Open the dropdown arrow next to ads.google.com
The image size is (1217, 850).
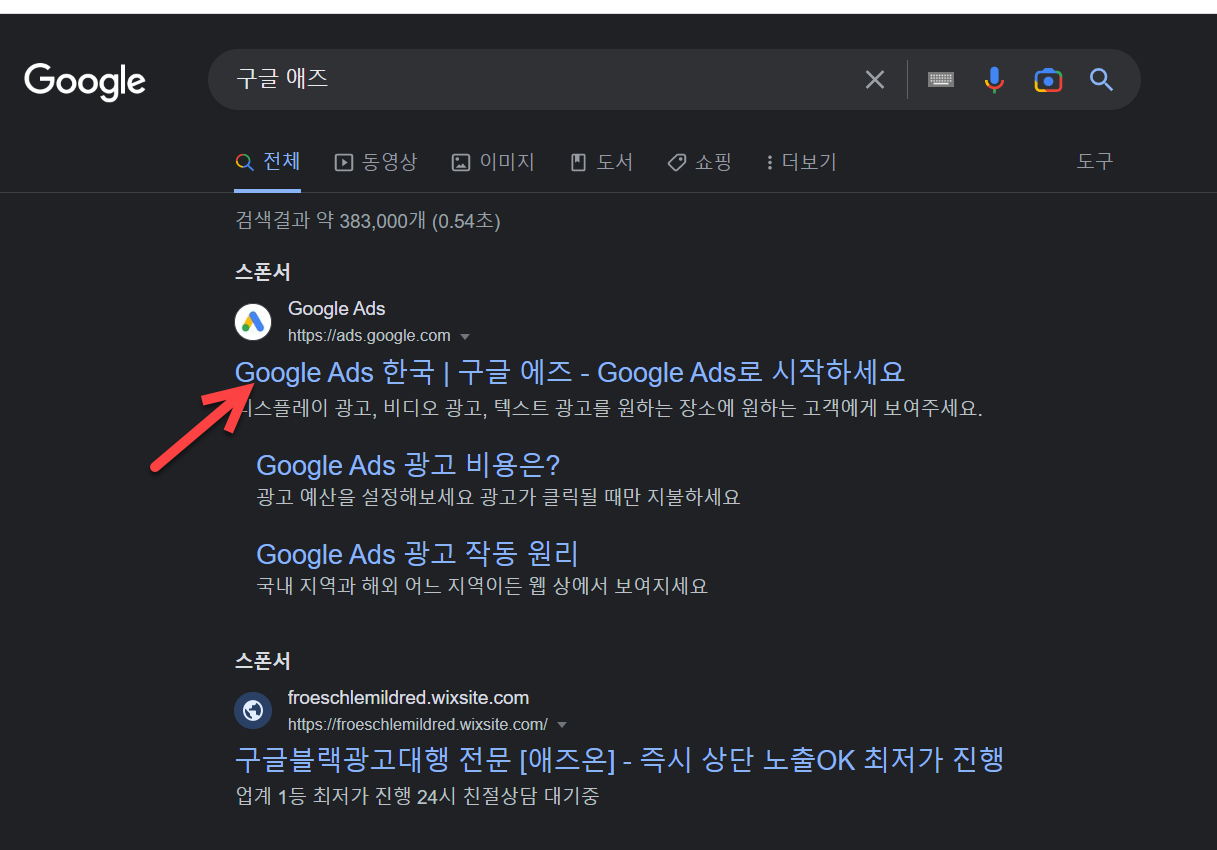tap(466, 336)
